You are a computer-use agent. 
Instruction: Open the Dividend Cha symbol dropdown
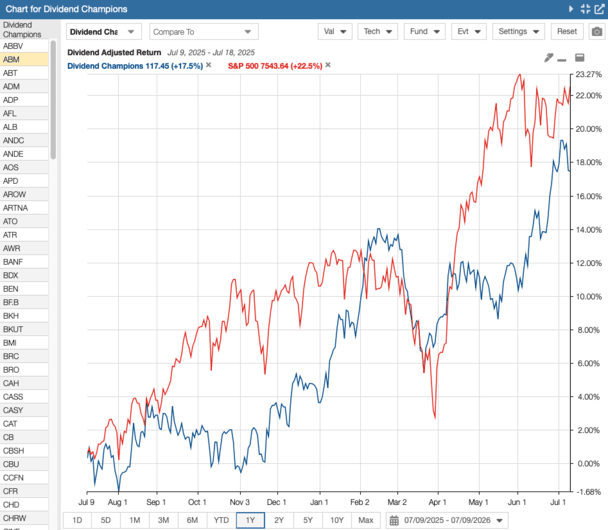(x=104, y=32)
